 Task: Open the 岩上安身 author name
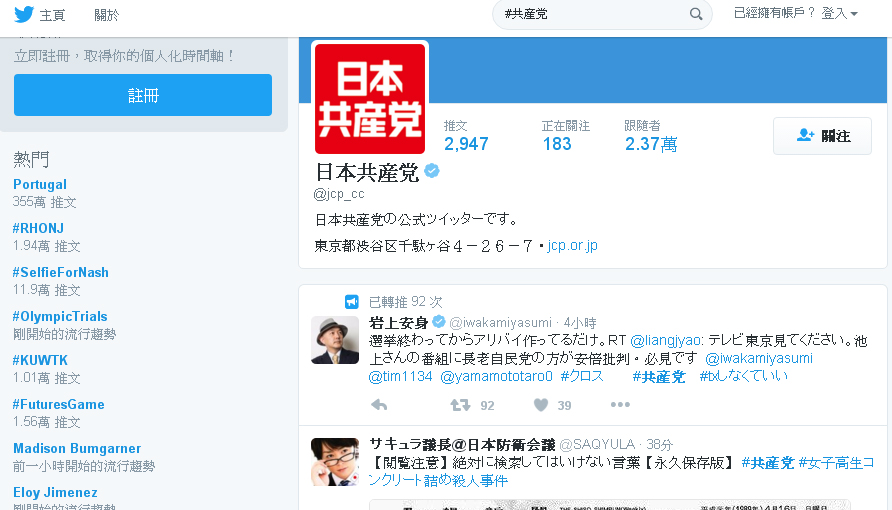pos(398,323)
